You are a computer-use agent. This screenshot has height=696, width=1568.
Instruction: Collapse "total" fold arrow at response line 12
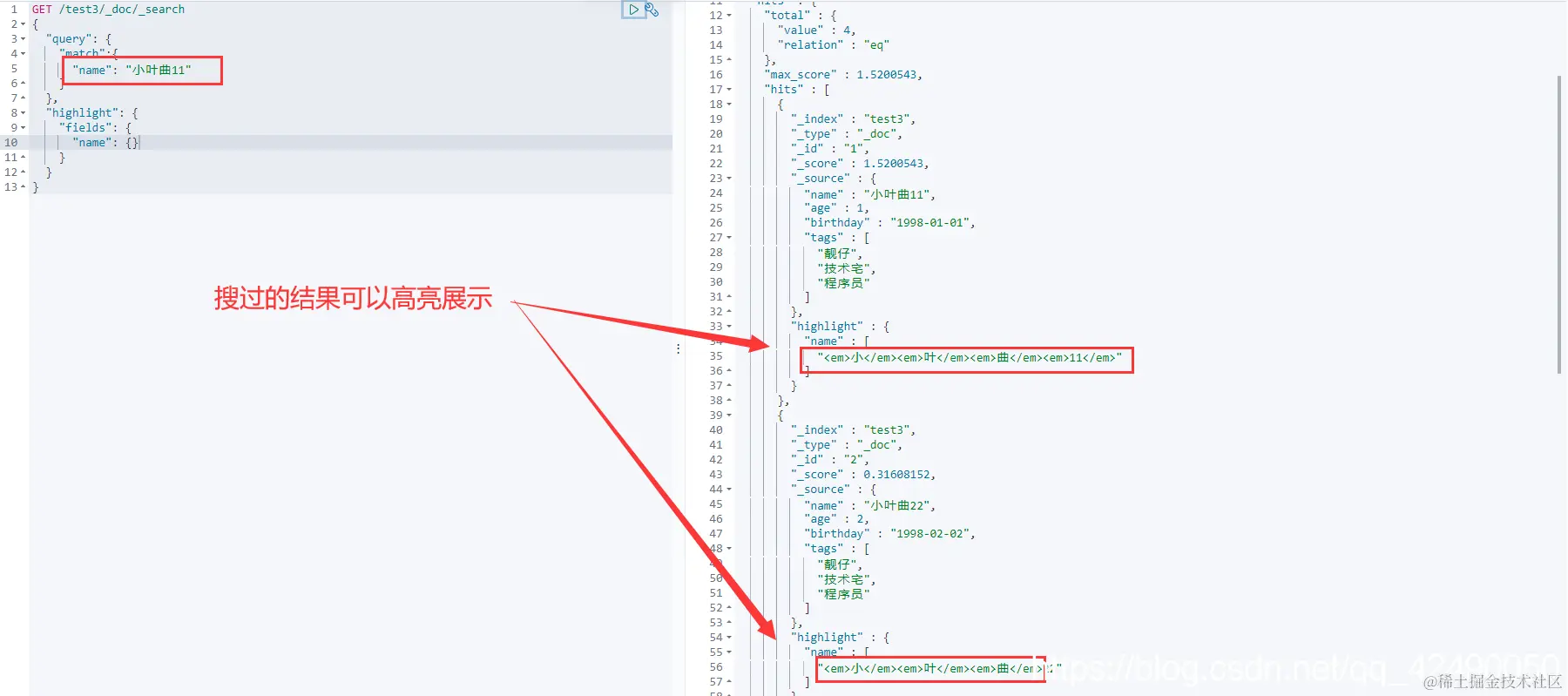click(729, 16)
